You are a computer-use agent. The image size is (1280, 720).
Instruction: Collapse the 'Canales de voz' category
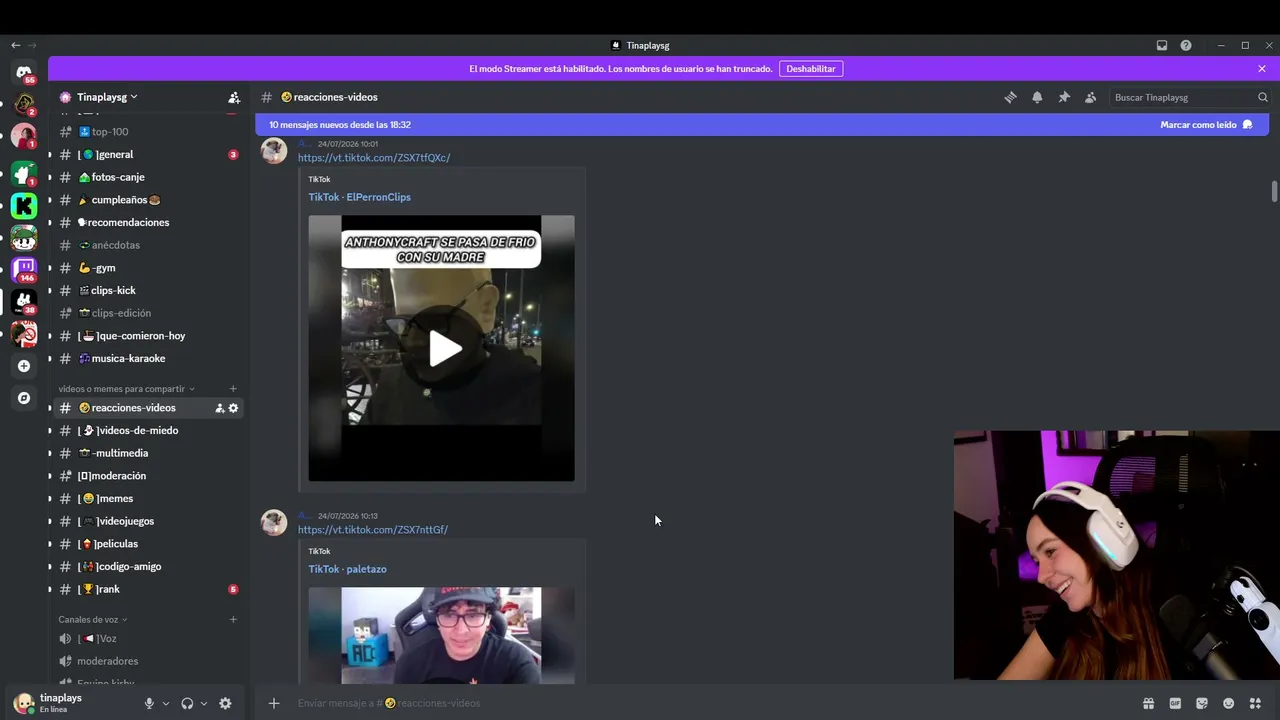click(92, 620)
